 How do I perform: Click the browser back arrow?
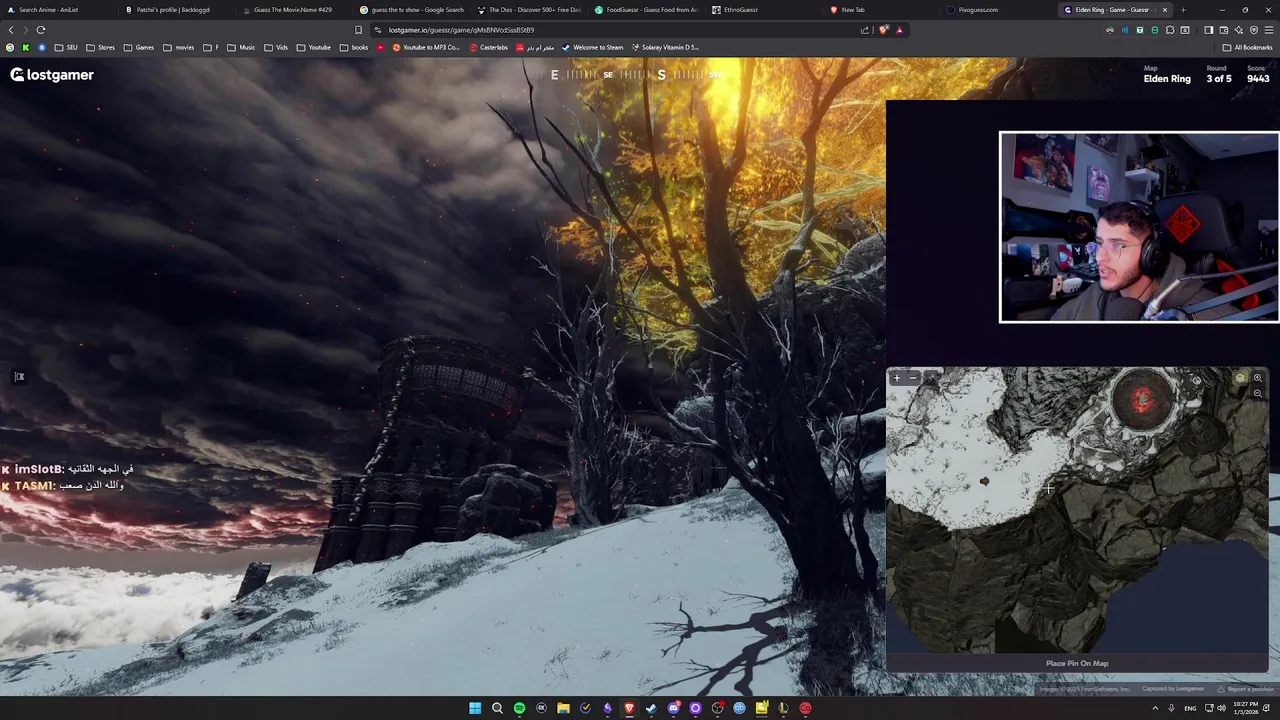click(11, 30)
